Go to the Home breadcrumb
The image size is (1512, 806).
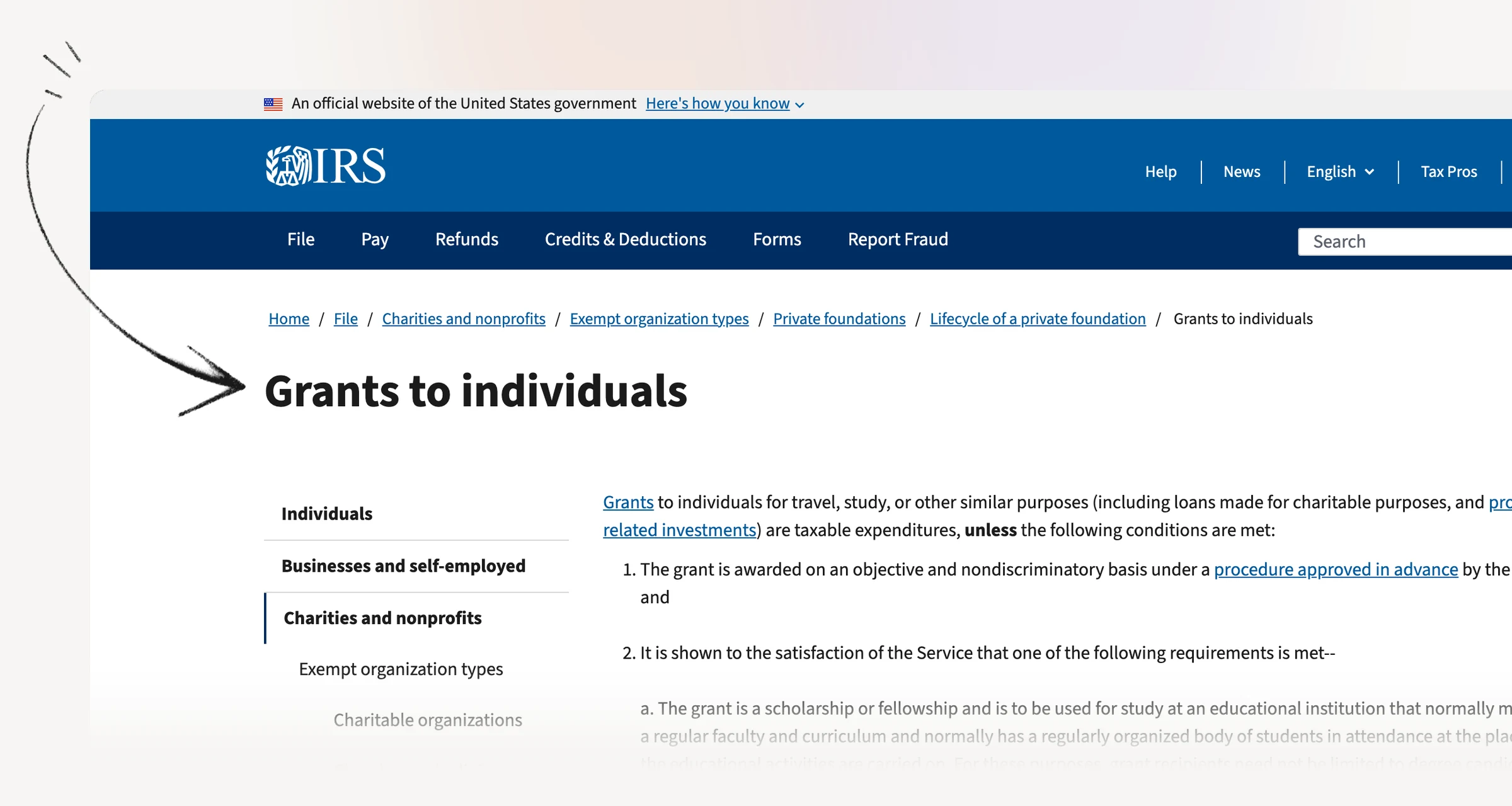point(289,319)
